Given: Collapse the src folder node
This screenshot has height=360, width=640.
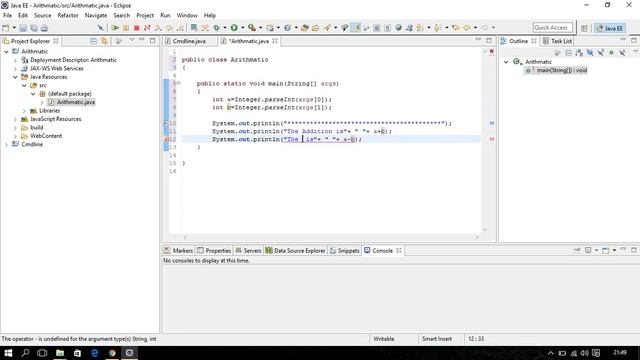Looking at the screenshot, I should pyautogui.click(x=24, y=86).
